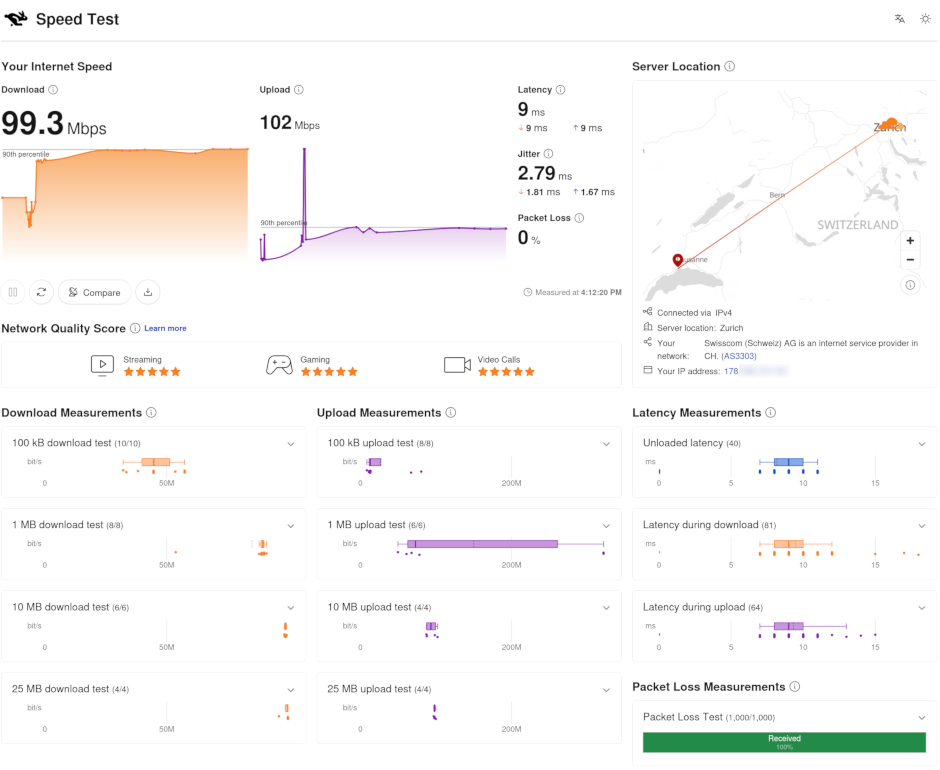Click the Download info icon
940x770 pixels.
pyautogui.click(x=53, y=89)
